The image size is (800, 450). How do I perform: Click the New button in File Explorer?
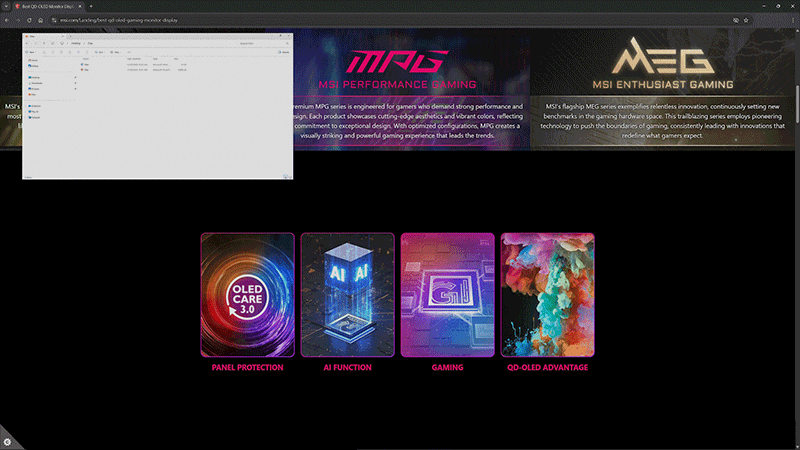click(x=31, y=52)
